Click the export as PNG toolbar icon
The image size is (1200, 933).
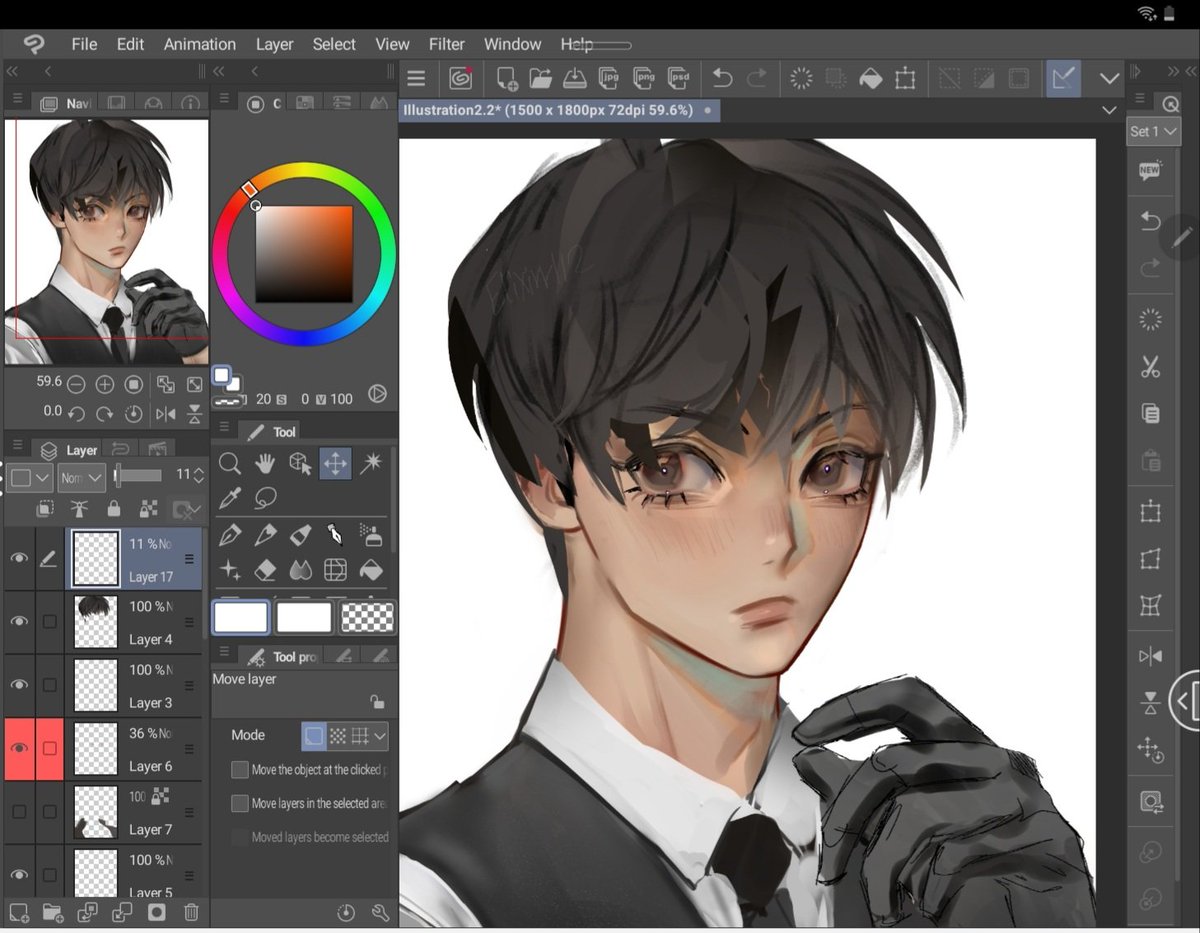click(x=644, y=78)
